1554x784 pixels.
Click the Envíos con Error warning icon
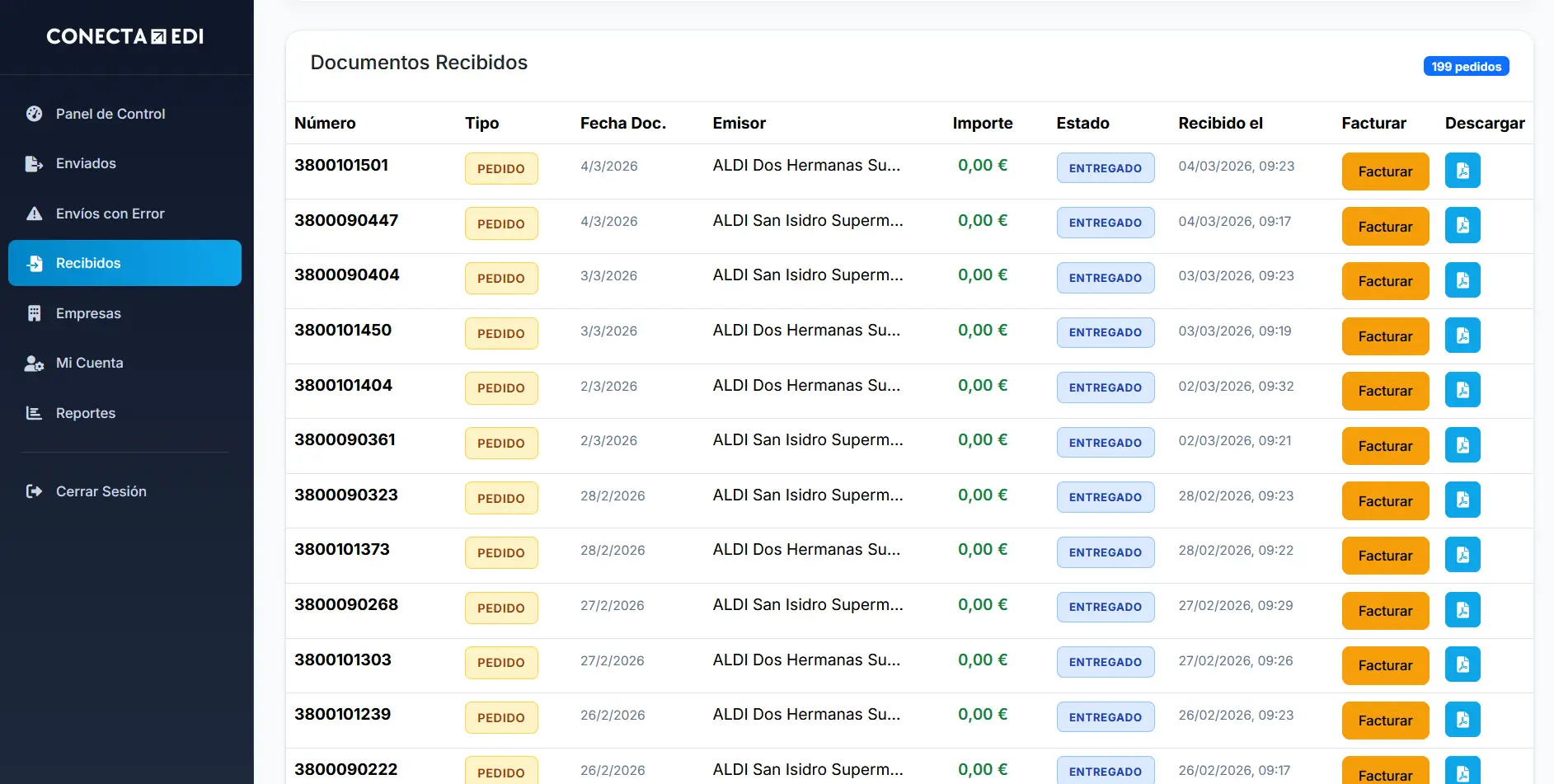pos(34,214)
